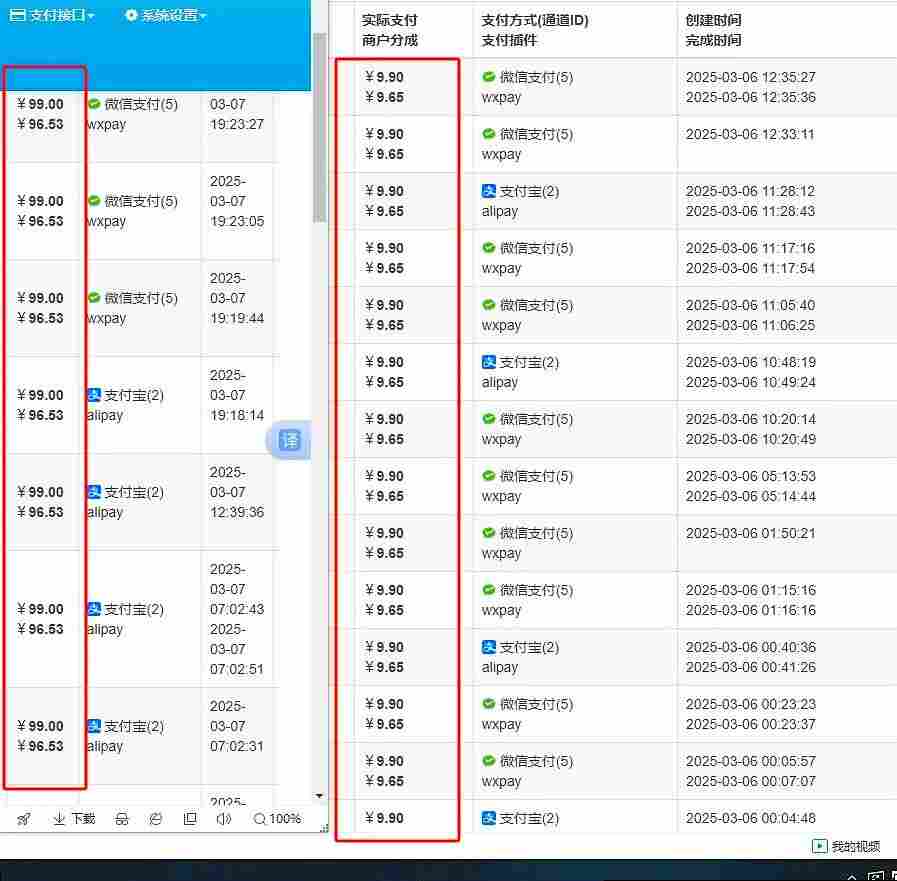
Task: Open the 系统设置 dropdown menu
Action: point(165,16)
